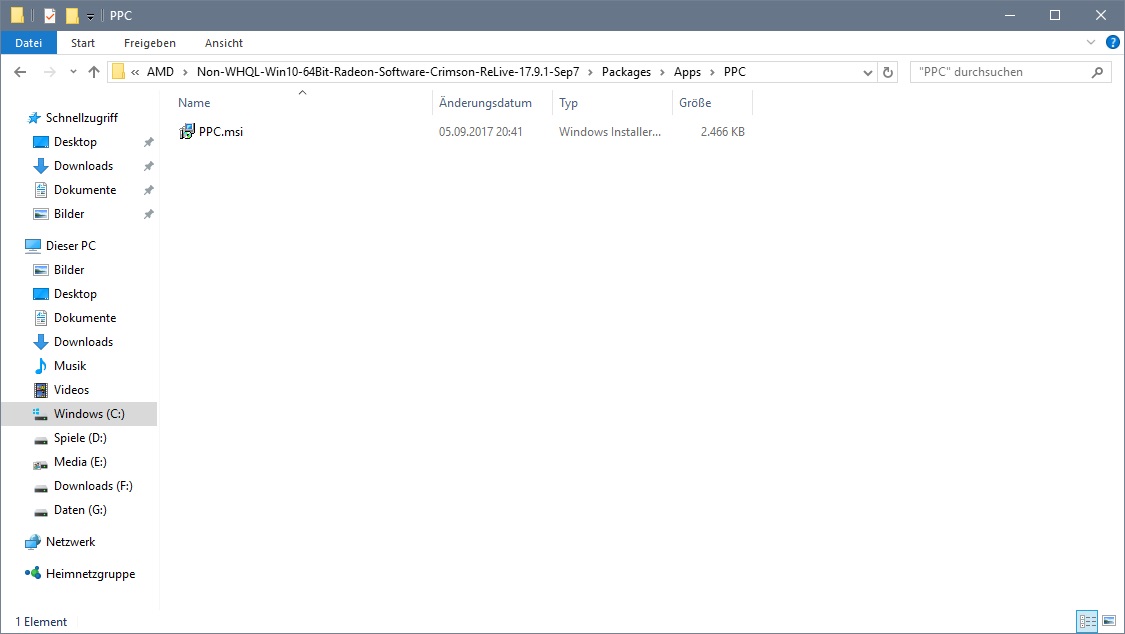Open the Freigeben ribbon tab
Image resolution: width=1125 pixels, height=634 pixels.
click(x=149, y=43)
